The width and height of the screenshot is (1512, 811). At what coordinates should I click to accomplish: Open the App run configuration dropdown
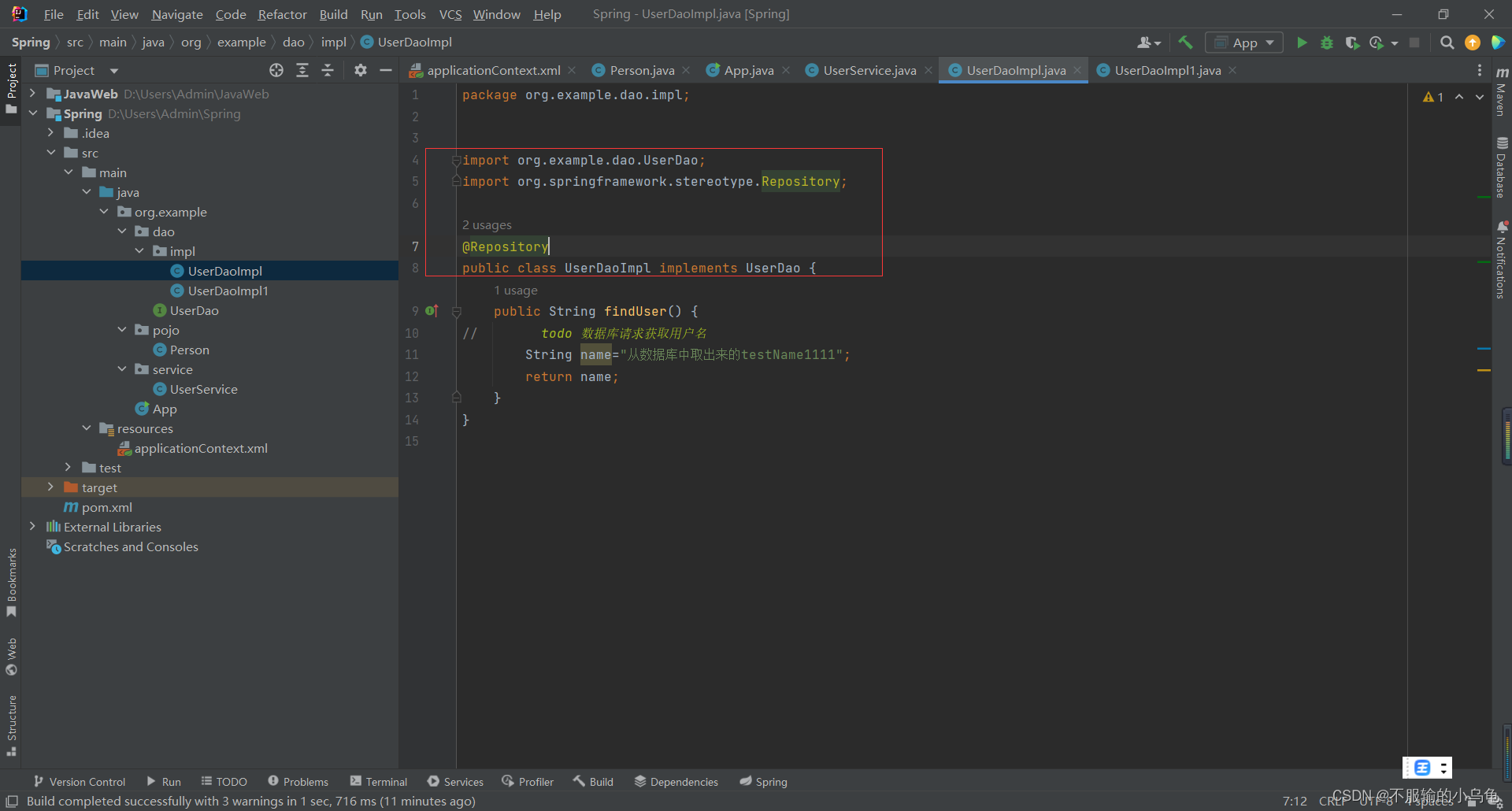tap(1244, 43)
